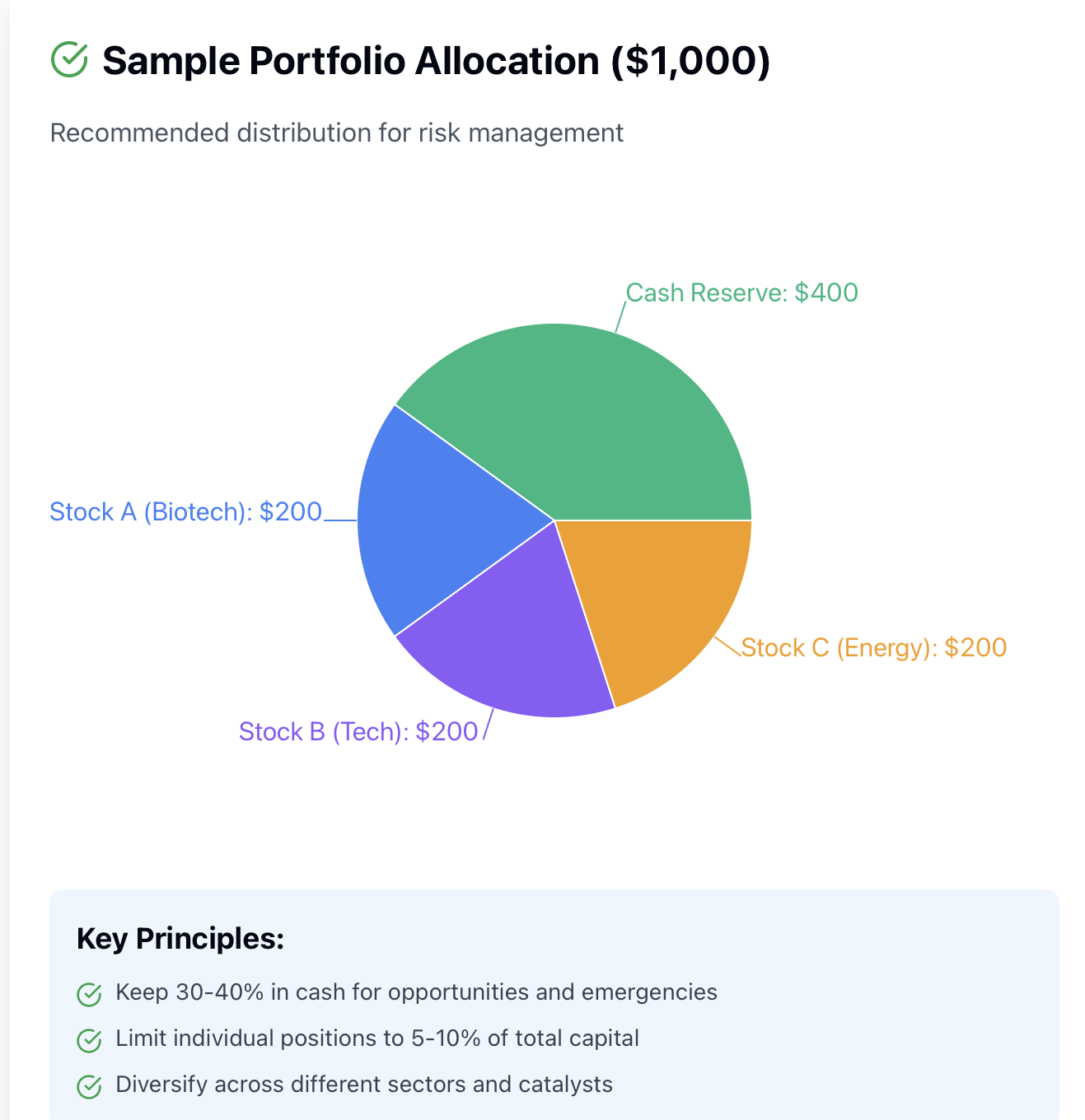
Task: Click the checkmark icon next to 'Limit individual positions'
Action: [89, 1040]
